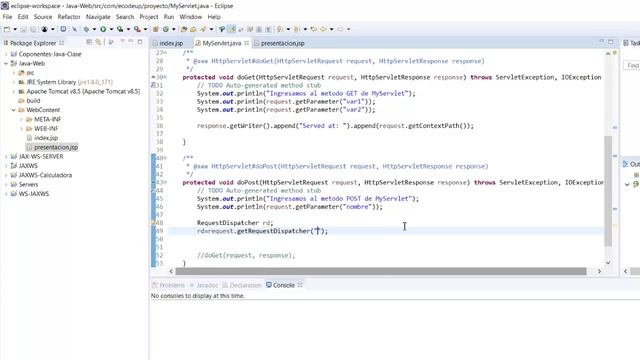Collapse the WebContent folder node
This screenshot has width=640, height=360.
click(x=14, y=110)
